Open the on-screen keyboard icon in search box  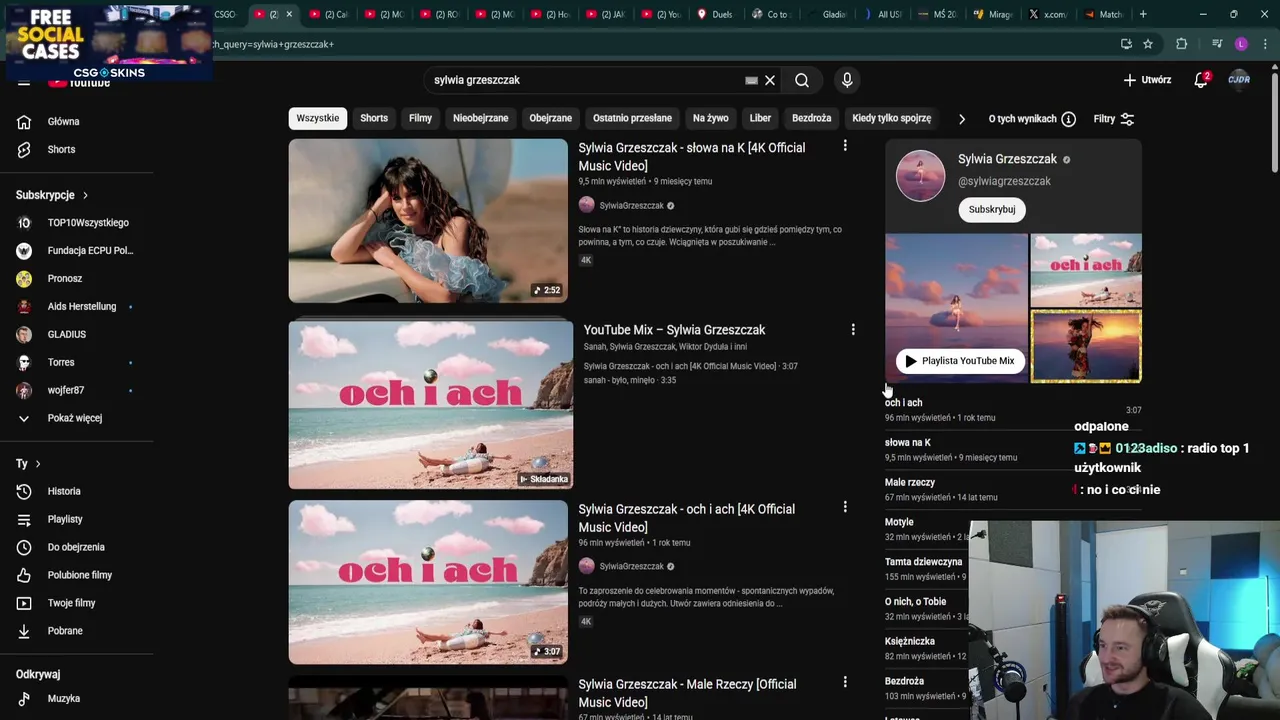coord(751,80)
